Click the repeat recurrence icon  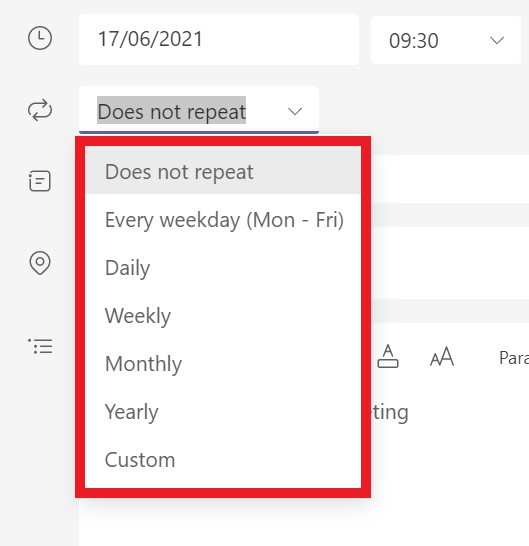click(40, 110)
